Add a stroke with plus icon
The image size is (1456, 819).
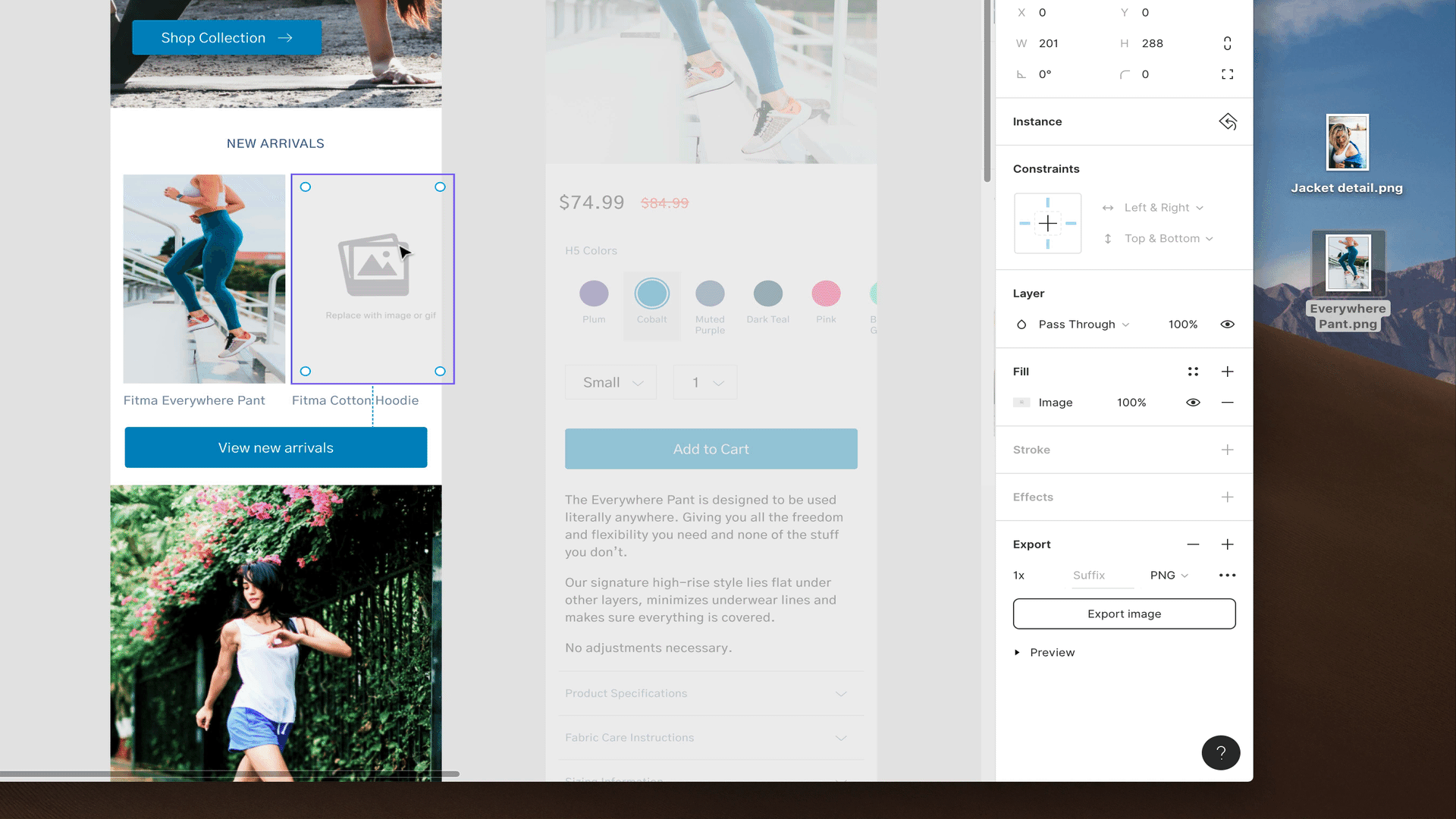(x=1227, y=450)
